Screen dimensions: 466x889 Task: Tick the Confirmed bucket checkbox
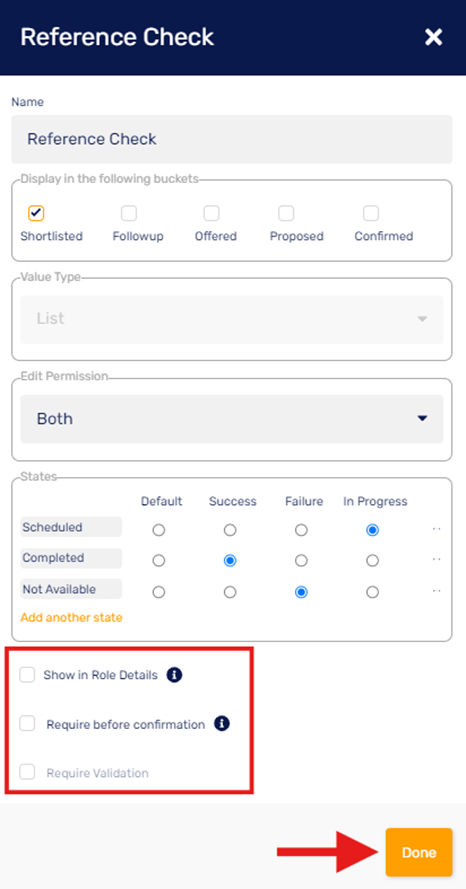[371, 213]
